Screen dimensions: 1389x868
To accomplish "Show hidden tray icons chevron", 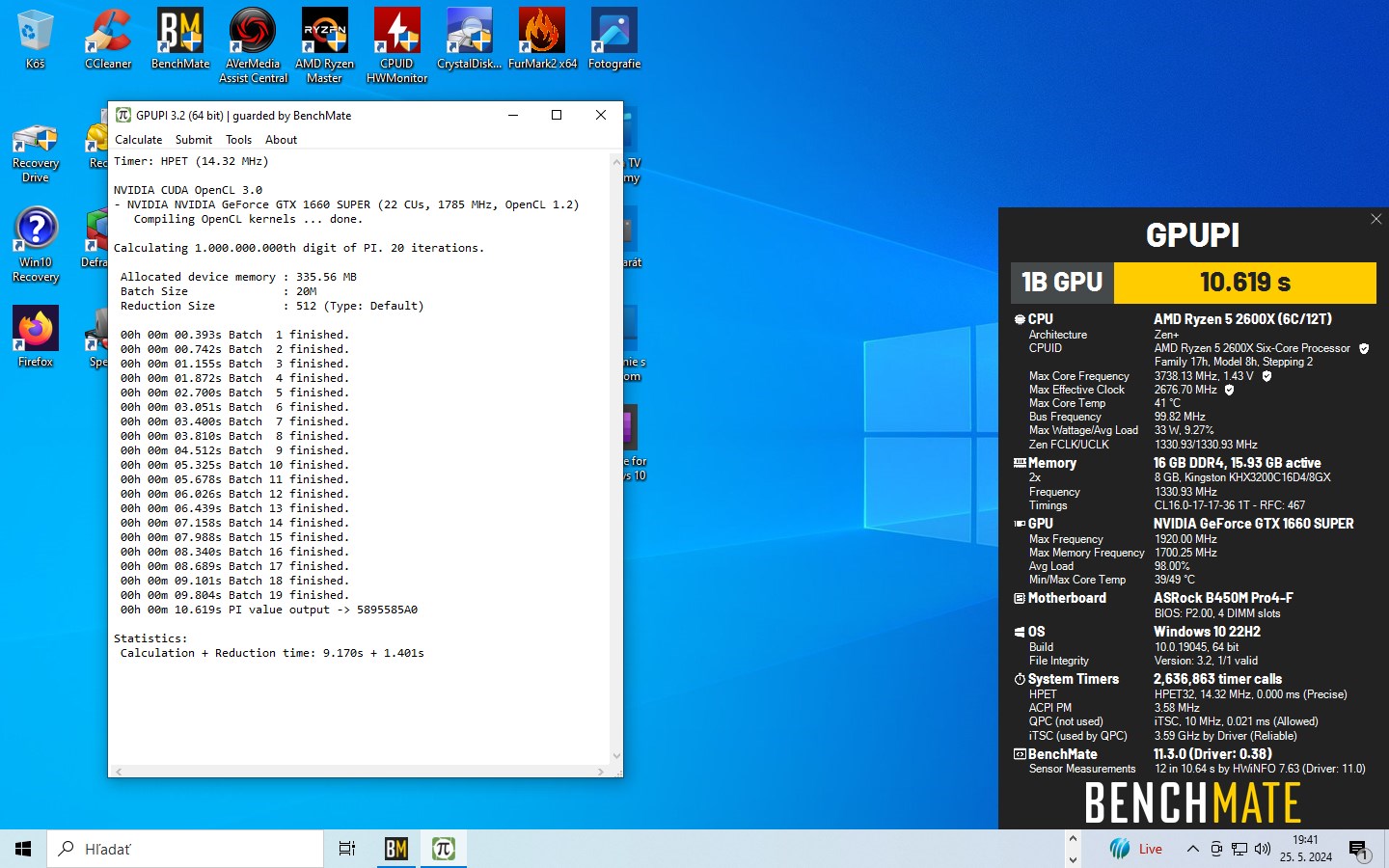I will 1192,849.
